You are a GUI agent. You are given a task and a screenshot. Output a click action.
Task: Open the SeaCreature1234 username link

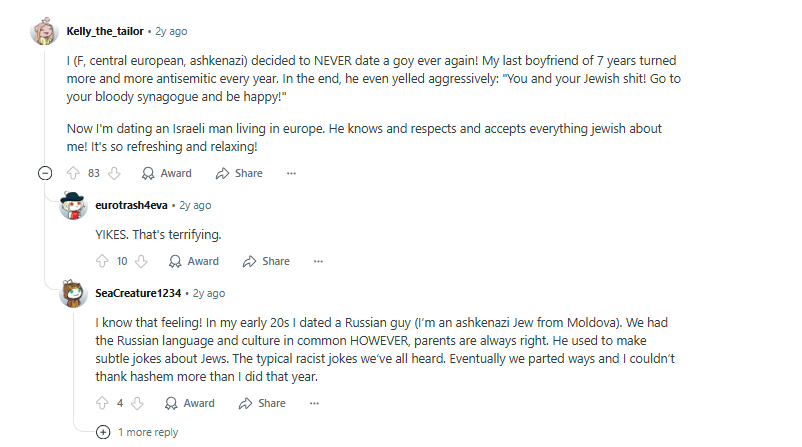coord(138,293)
